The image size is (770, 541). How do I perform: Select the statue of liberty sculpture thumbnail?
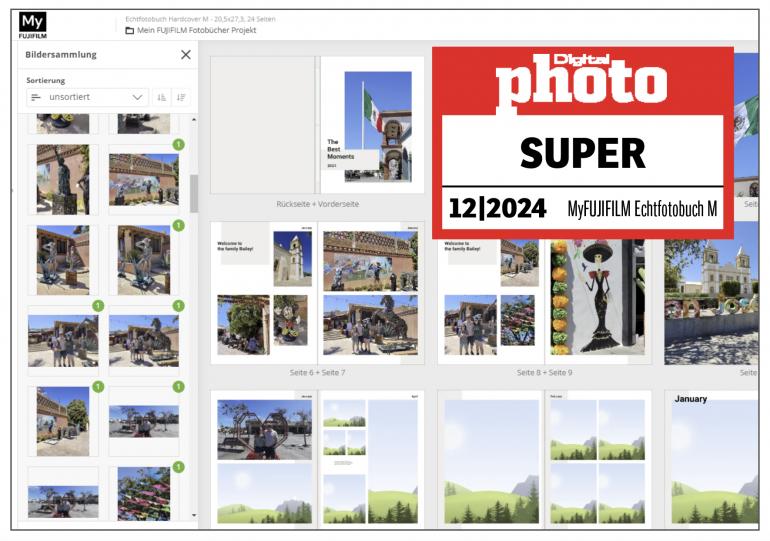pos(63,180)
